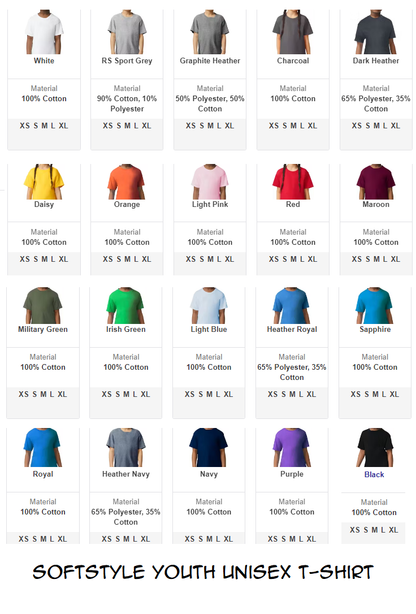The image size is (416, 614).
Task: Pick the Maroon t-shirt thumbnail
Action: point(376,182)
